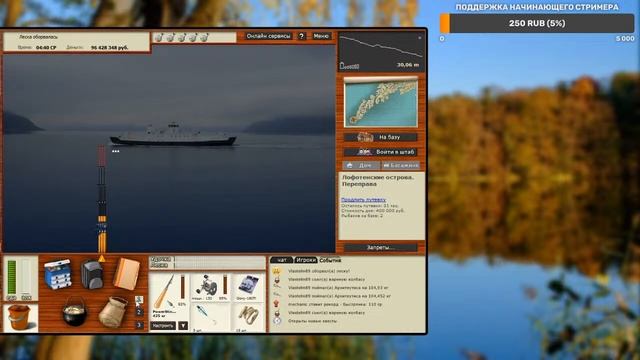Screen dimensions: 640x360
Task: Switch to tackle set 2
Action: point(139,312)
